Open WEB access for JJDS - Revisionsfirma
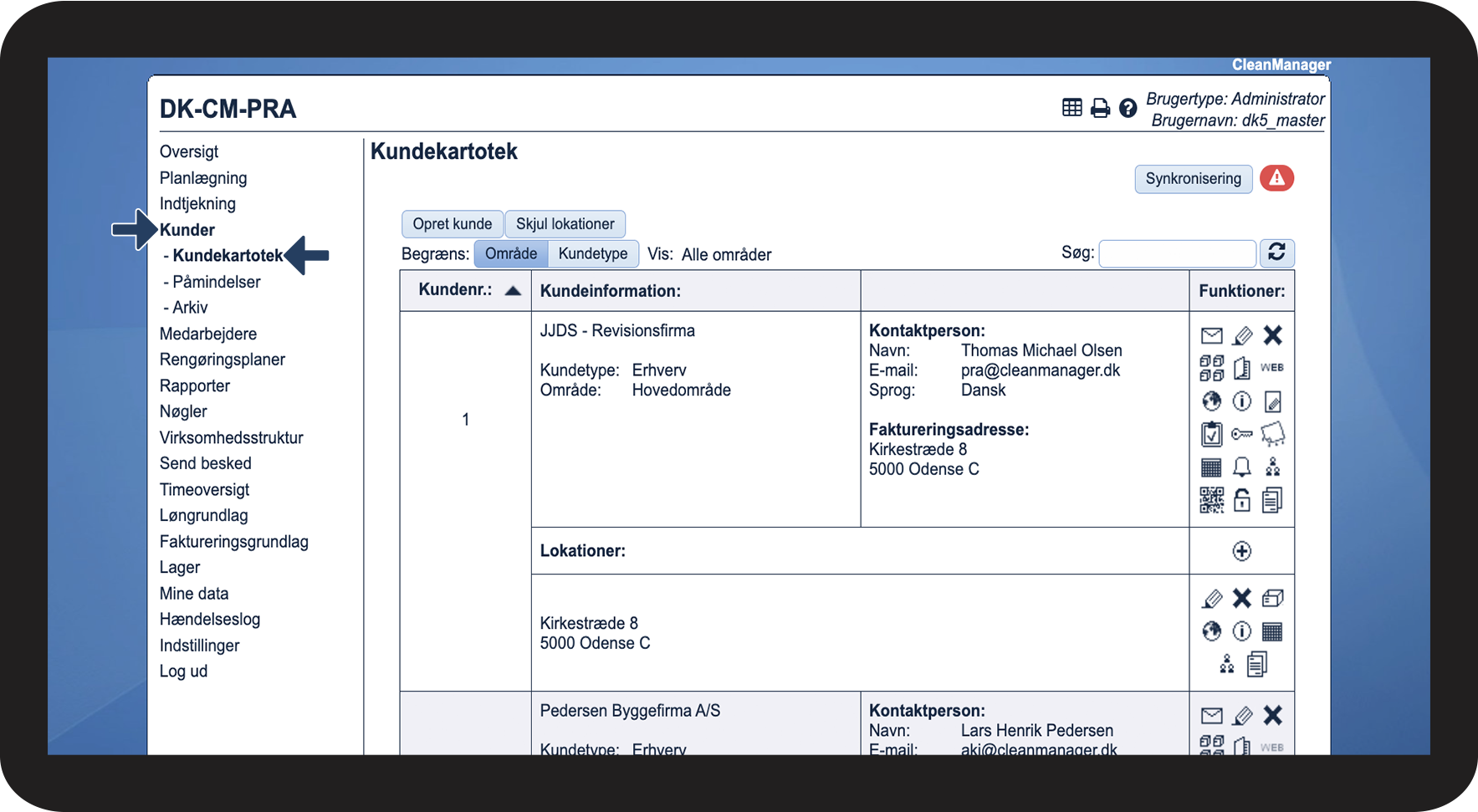This screenshot has height=812, width=1478. [1272, 367]
